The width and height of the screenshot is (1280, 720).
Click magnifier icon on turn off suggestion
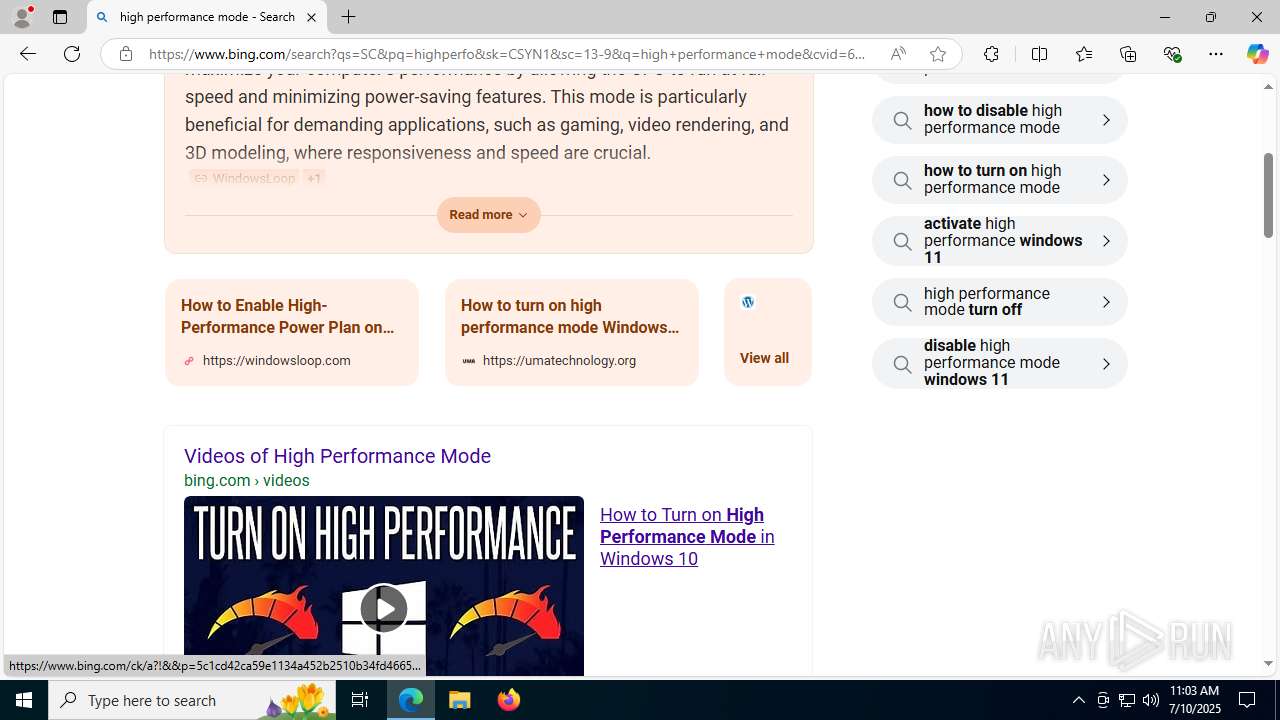pyautogui.click(x=902, y=302)
